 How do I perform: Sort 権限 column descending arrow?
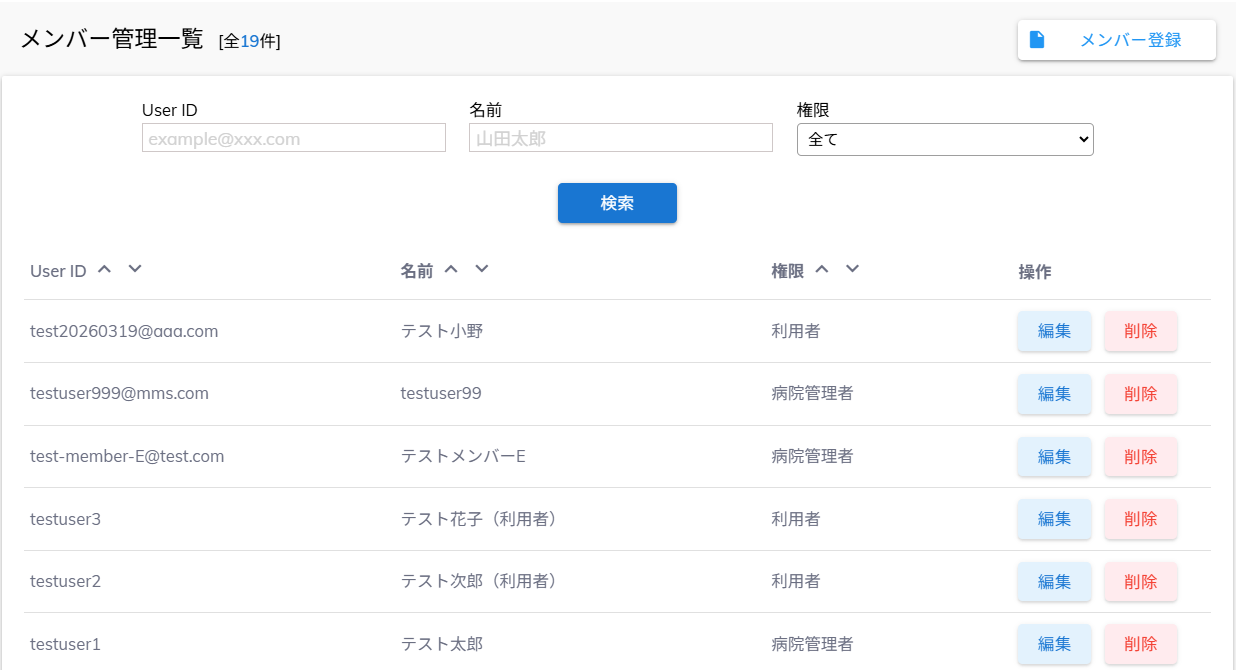852,268
